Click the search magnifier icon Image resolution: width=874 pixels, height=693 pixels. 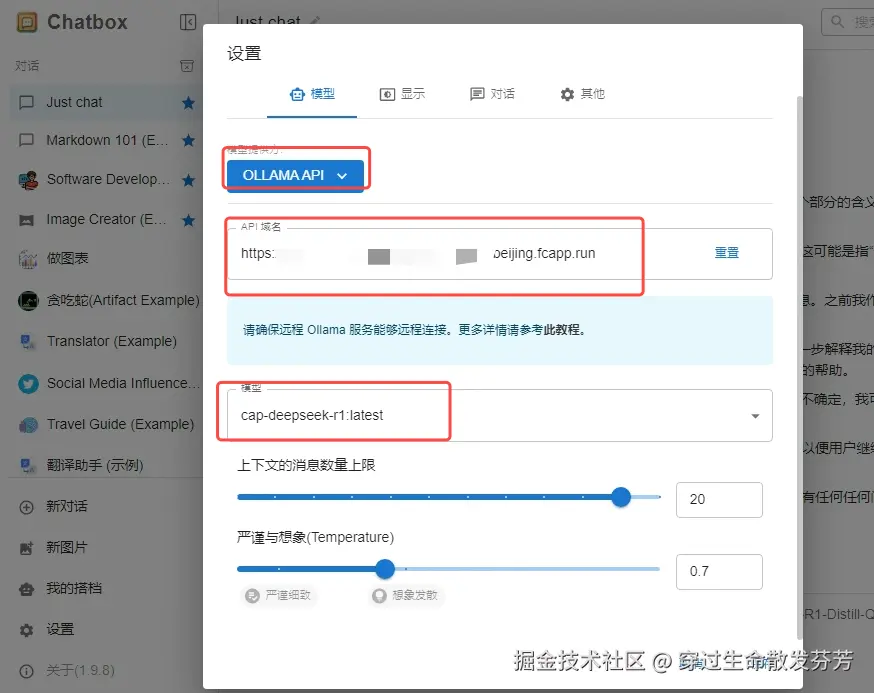click(x=837, y=22)
